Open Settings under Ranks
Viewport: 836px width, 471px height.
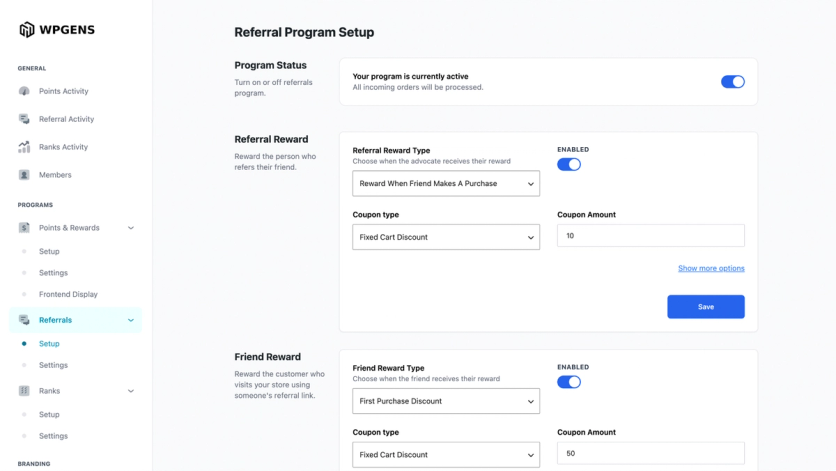point(53,436)
